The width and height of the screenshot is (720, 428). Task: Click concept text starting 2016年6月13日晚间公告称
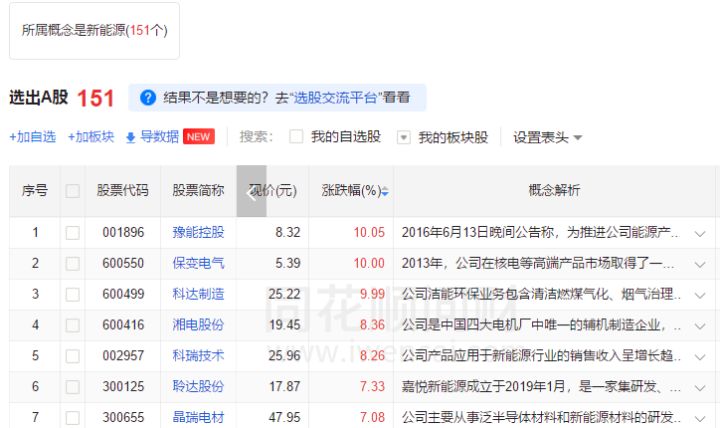pos(541,232)
